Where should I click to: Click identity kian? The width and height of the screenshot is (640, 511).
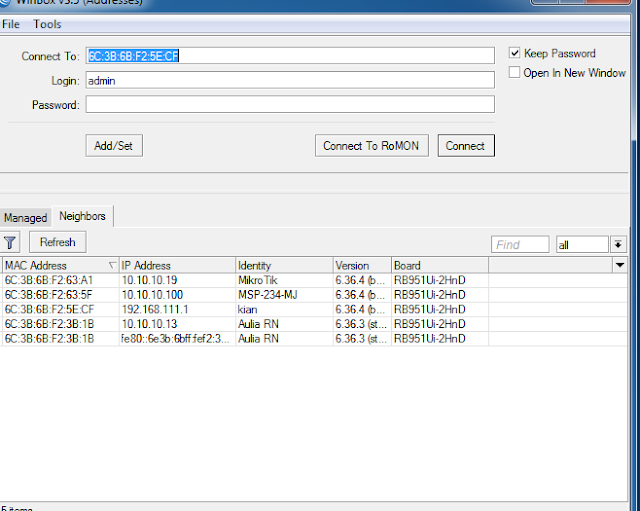(x=248, y=309)
